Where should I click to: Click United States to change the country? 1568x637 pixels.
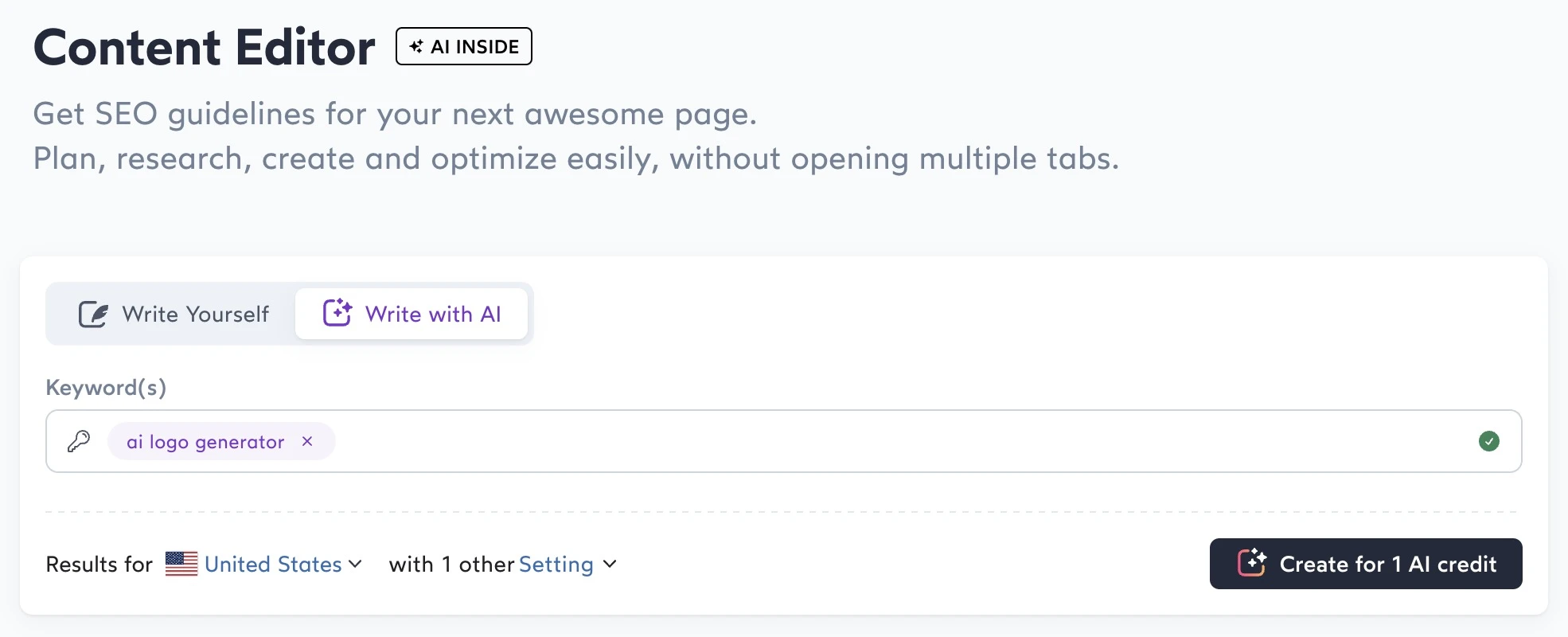pyautogui.click(x=272, y=564)
